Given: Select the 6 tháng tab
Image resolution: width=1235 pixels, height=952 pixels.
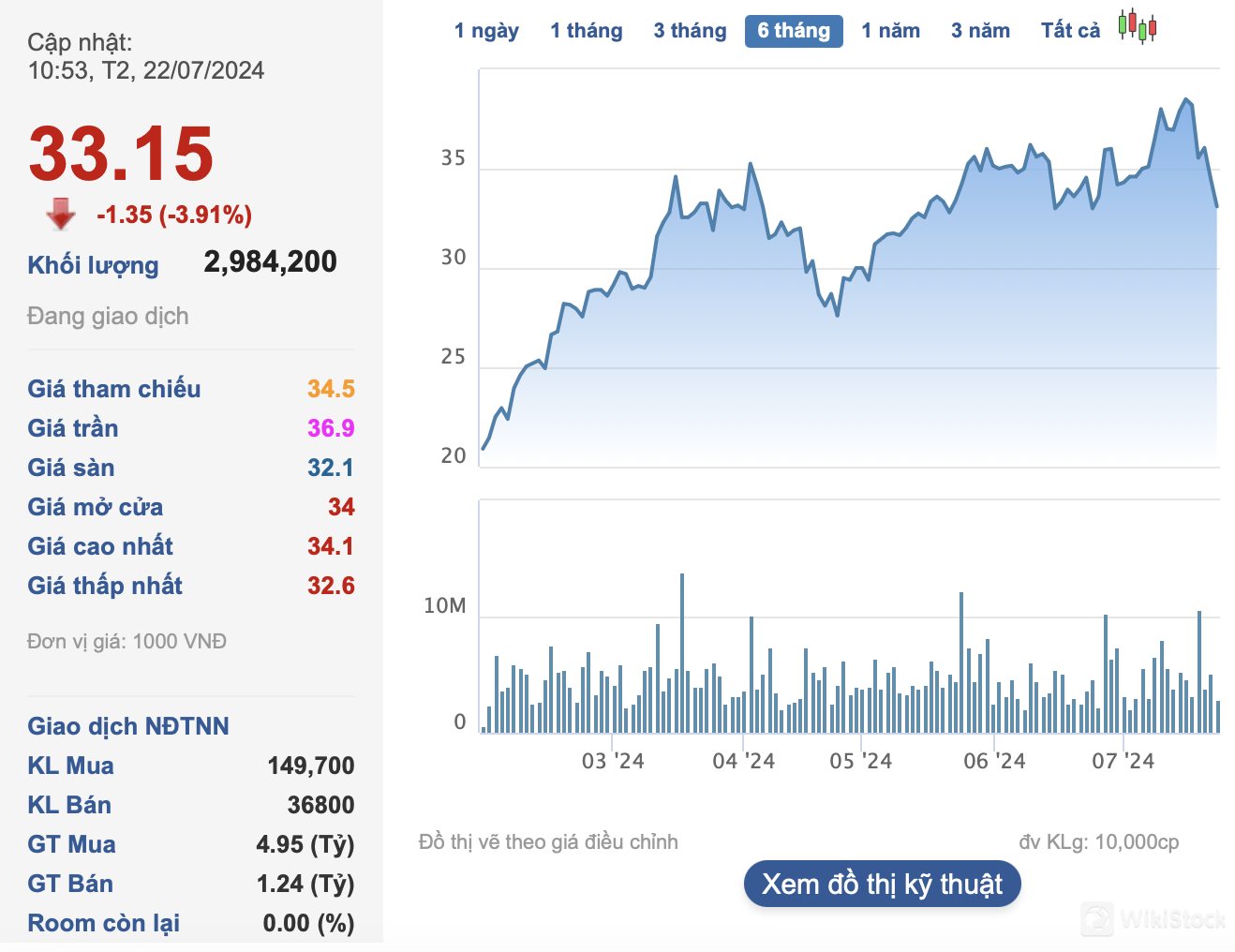Looking at the screenshot, I should [794, 31].
